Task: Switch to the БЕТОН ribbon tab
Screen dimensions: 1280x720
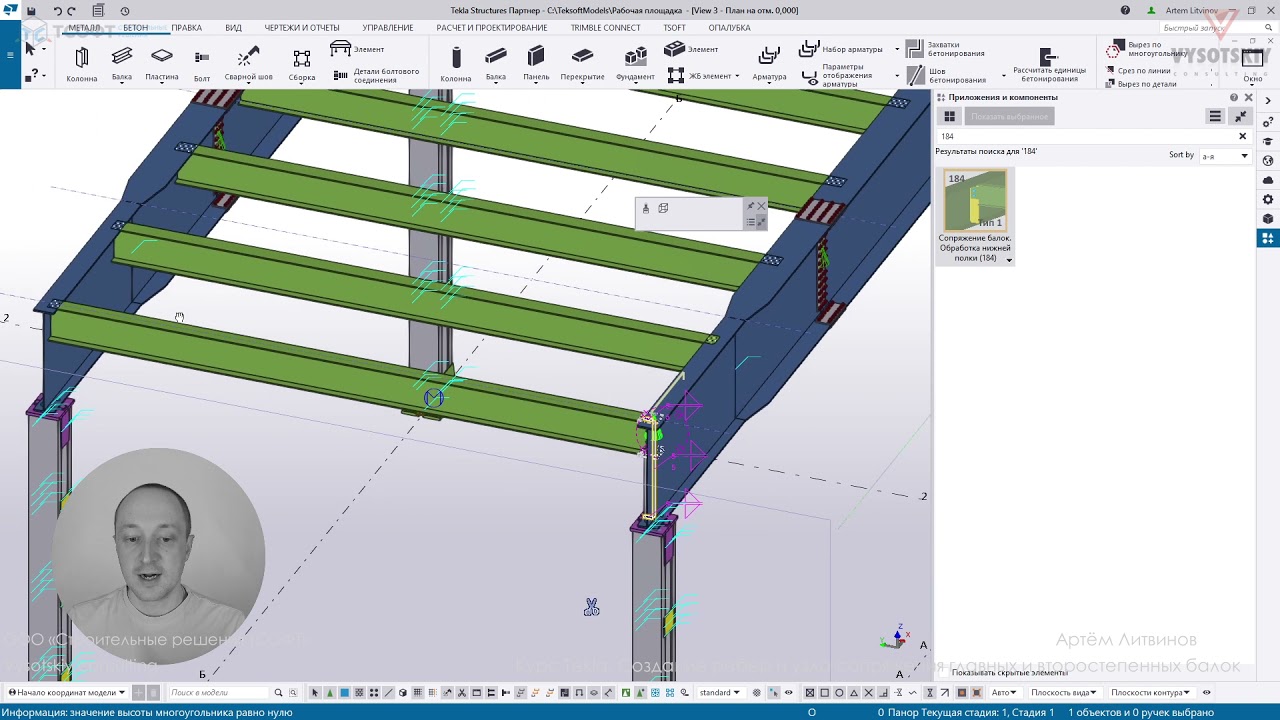Action: (x=135, y=28)
